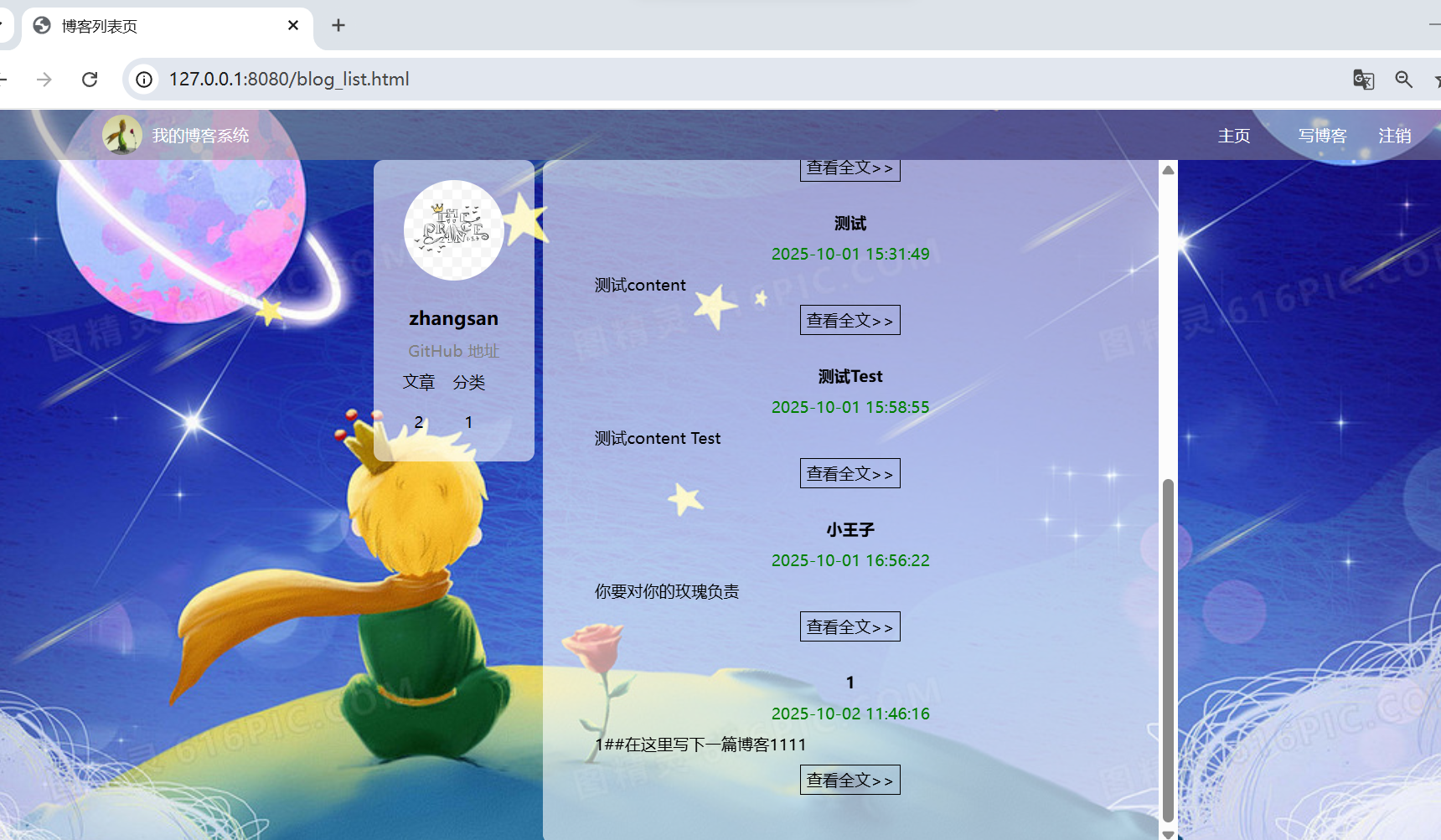Click the 我的博客系统 site title

[200, 136]
